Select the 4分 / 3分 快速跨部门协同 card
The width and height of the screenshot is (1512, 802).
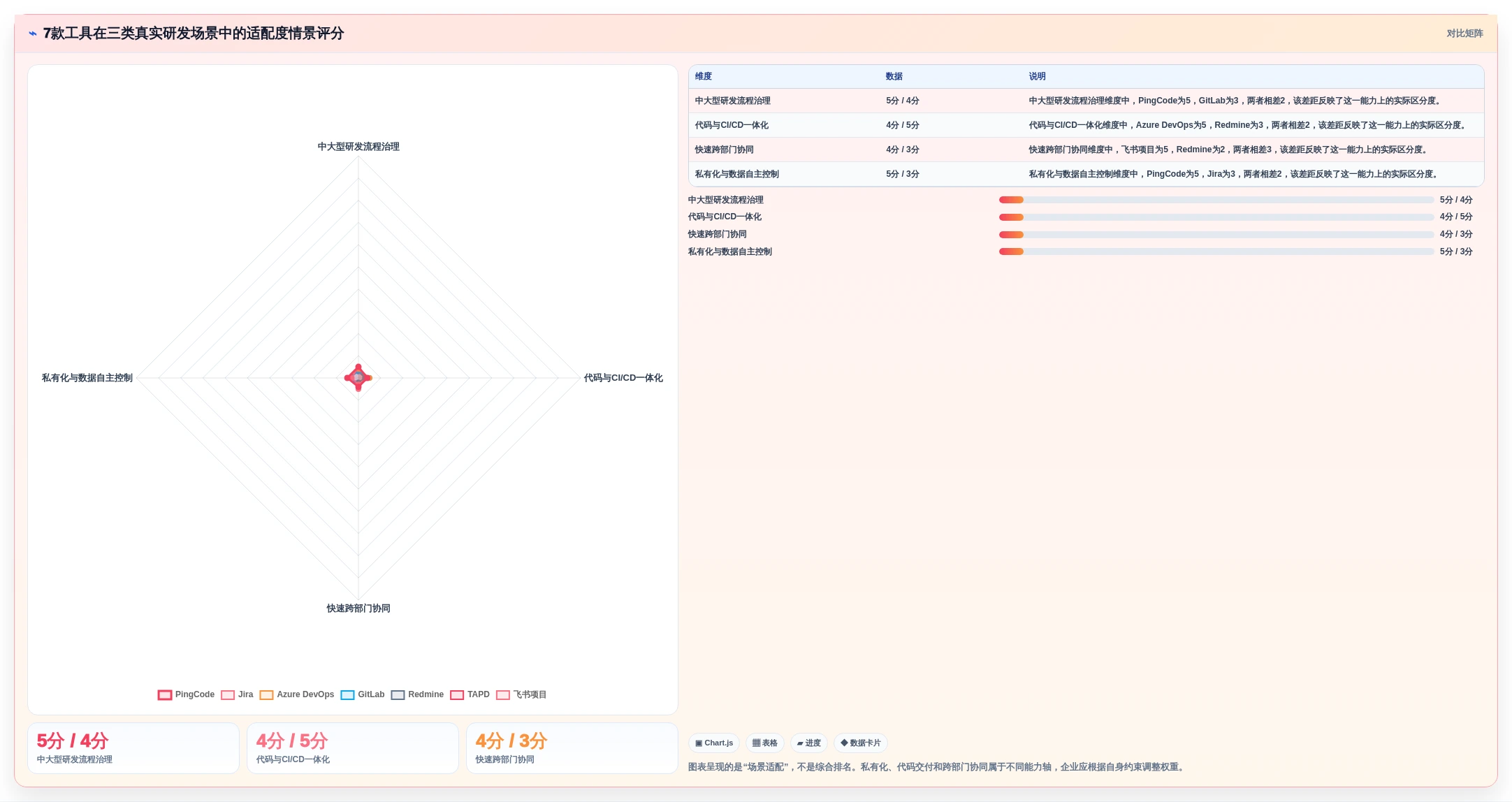(572, 748)
